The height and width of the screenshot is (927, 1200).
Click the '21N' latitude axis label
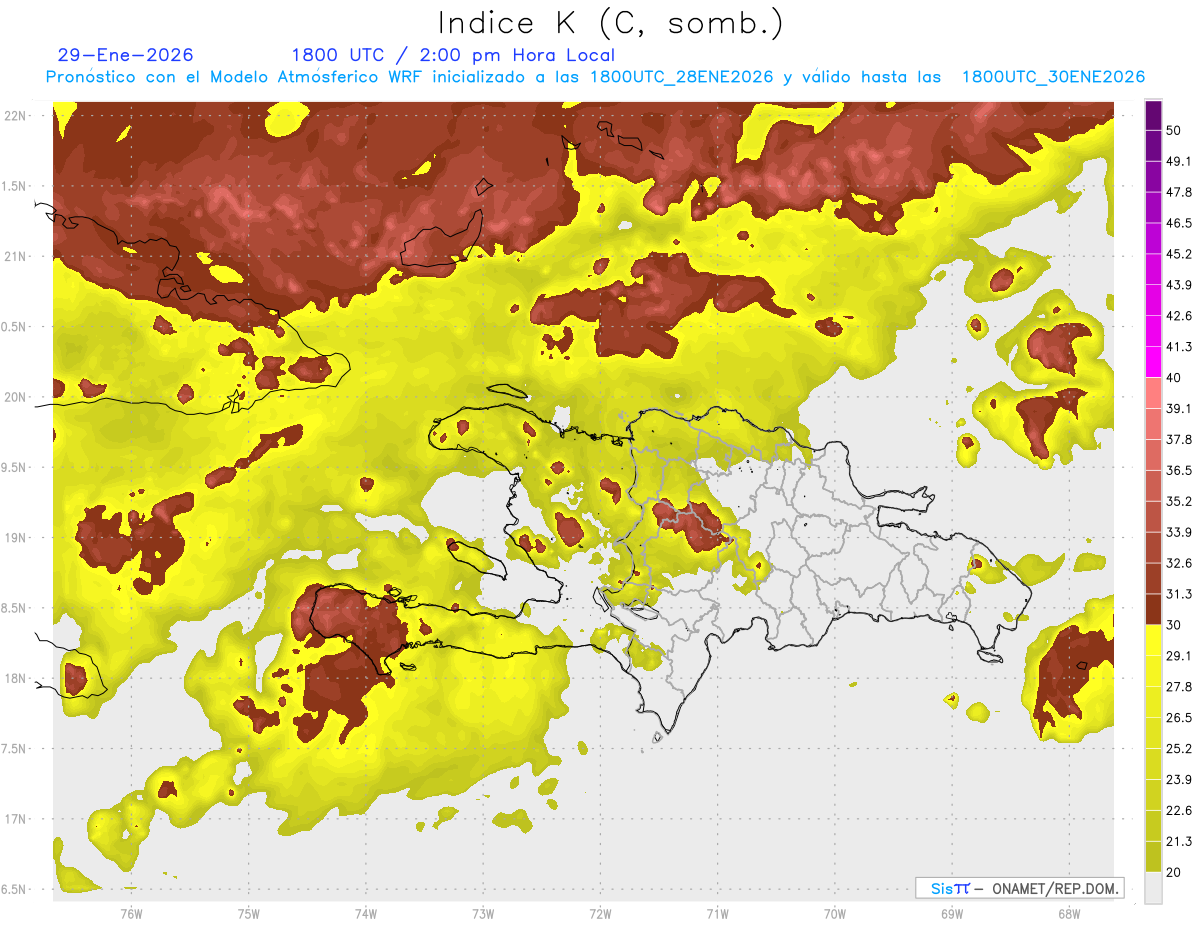(16, 257)
